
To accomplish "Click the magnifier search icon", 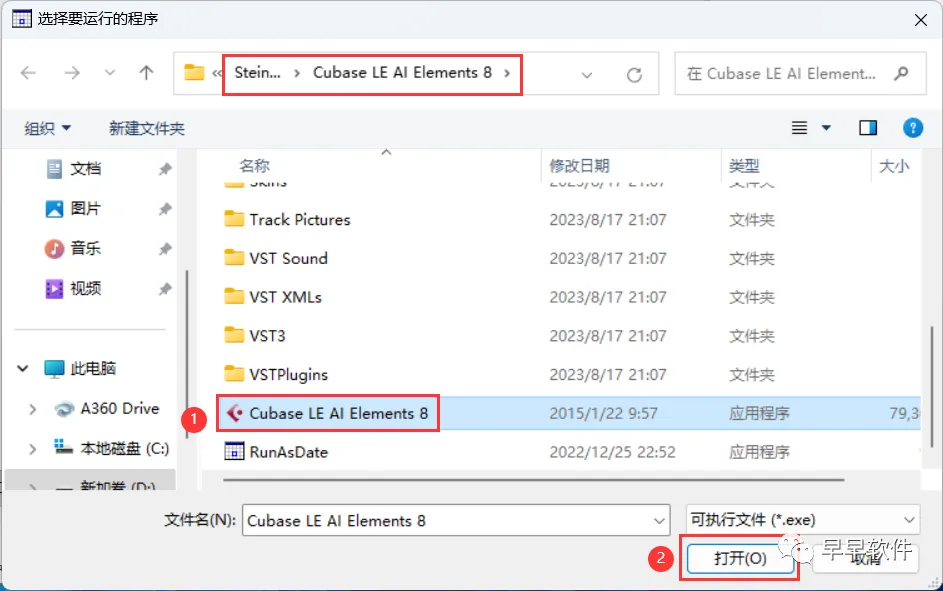I will tap(901, 73).
